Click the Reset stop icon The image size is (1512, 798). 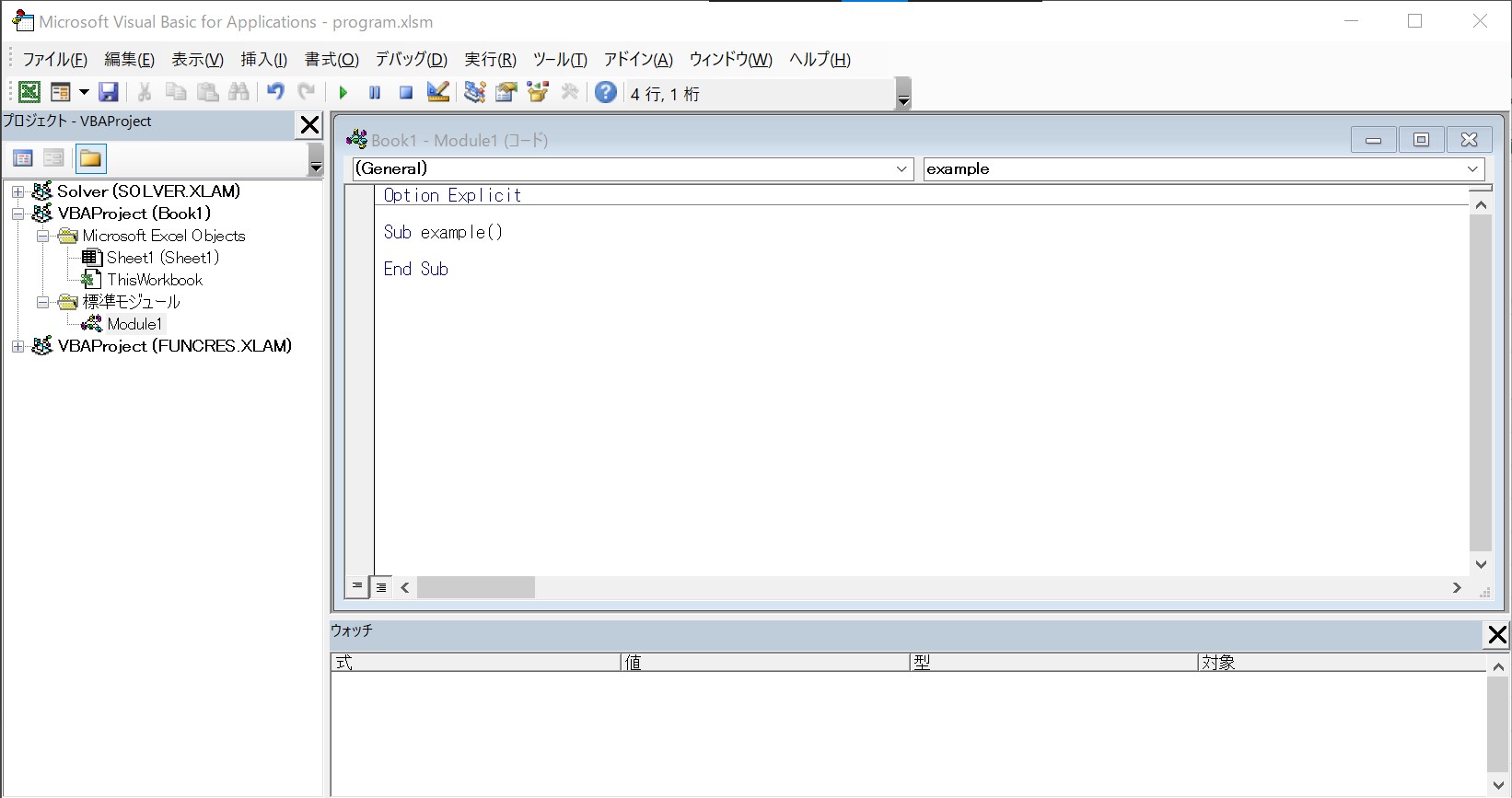pyautogui.click(x=406, y=92)
